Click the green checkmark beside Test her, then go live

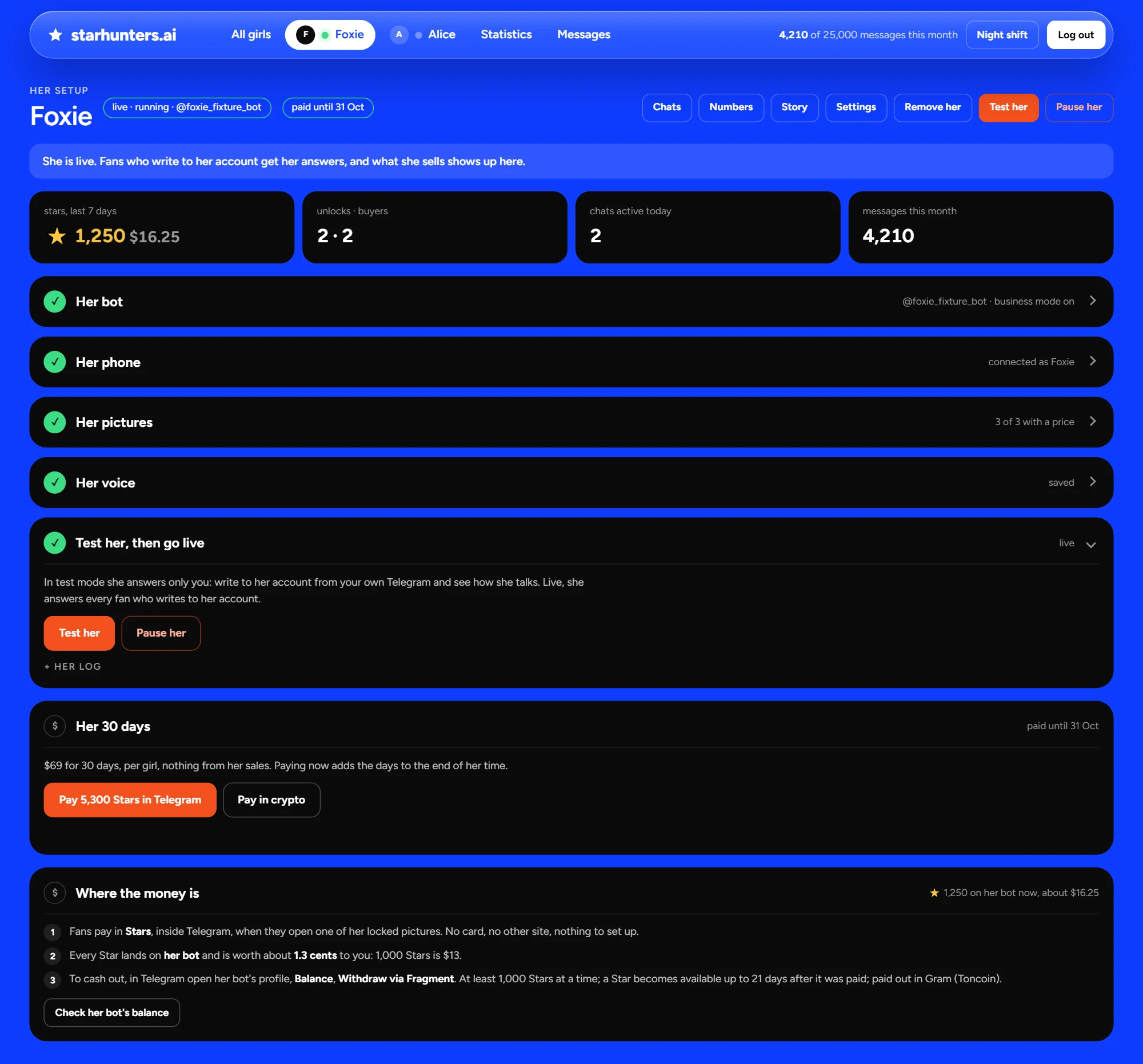click(x=55, y=543)
